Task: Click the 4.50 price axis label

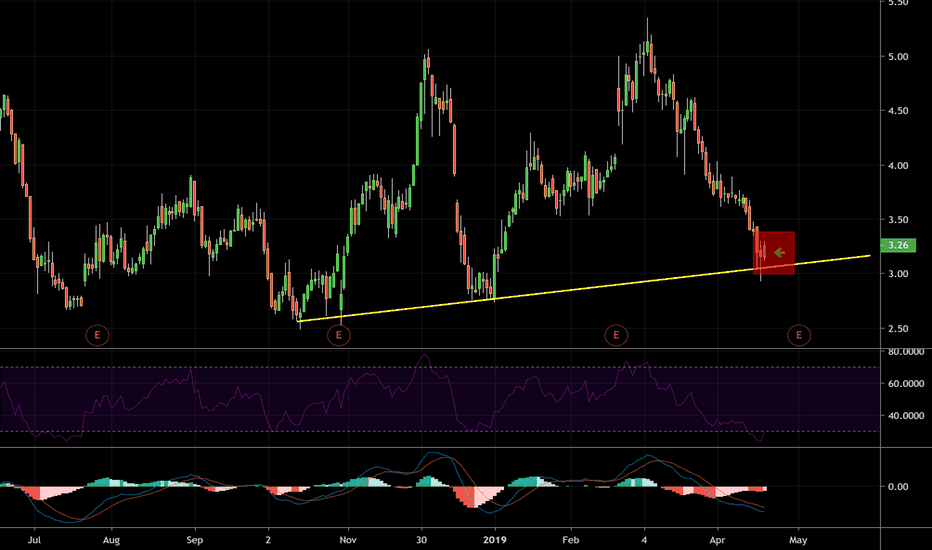Action: (898, 111)
